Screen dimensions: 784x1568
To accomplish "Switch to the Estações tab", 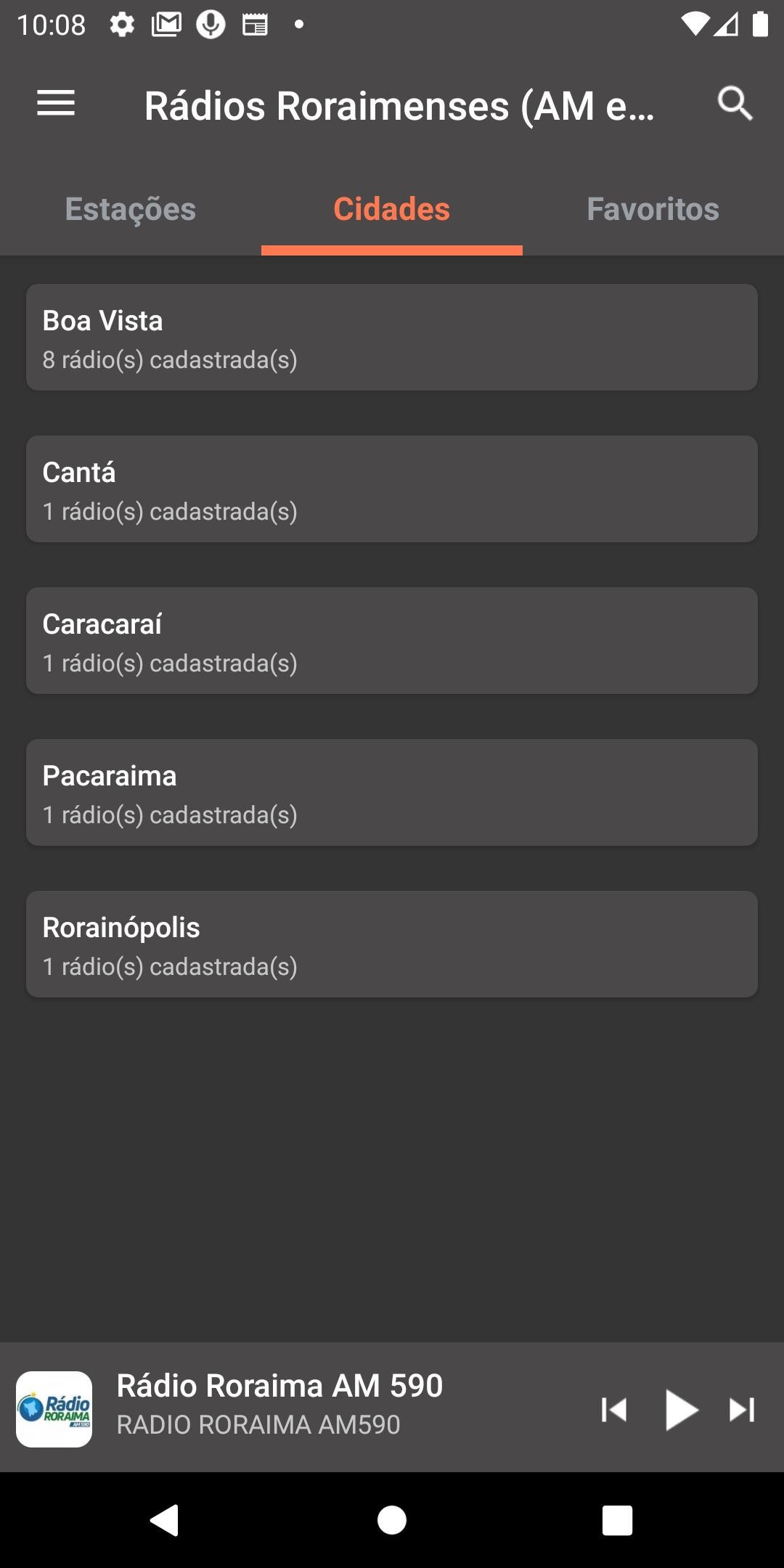I will (131, 209).
